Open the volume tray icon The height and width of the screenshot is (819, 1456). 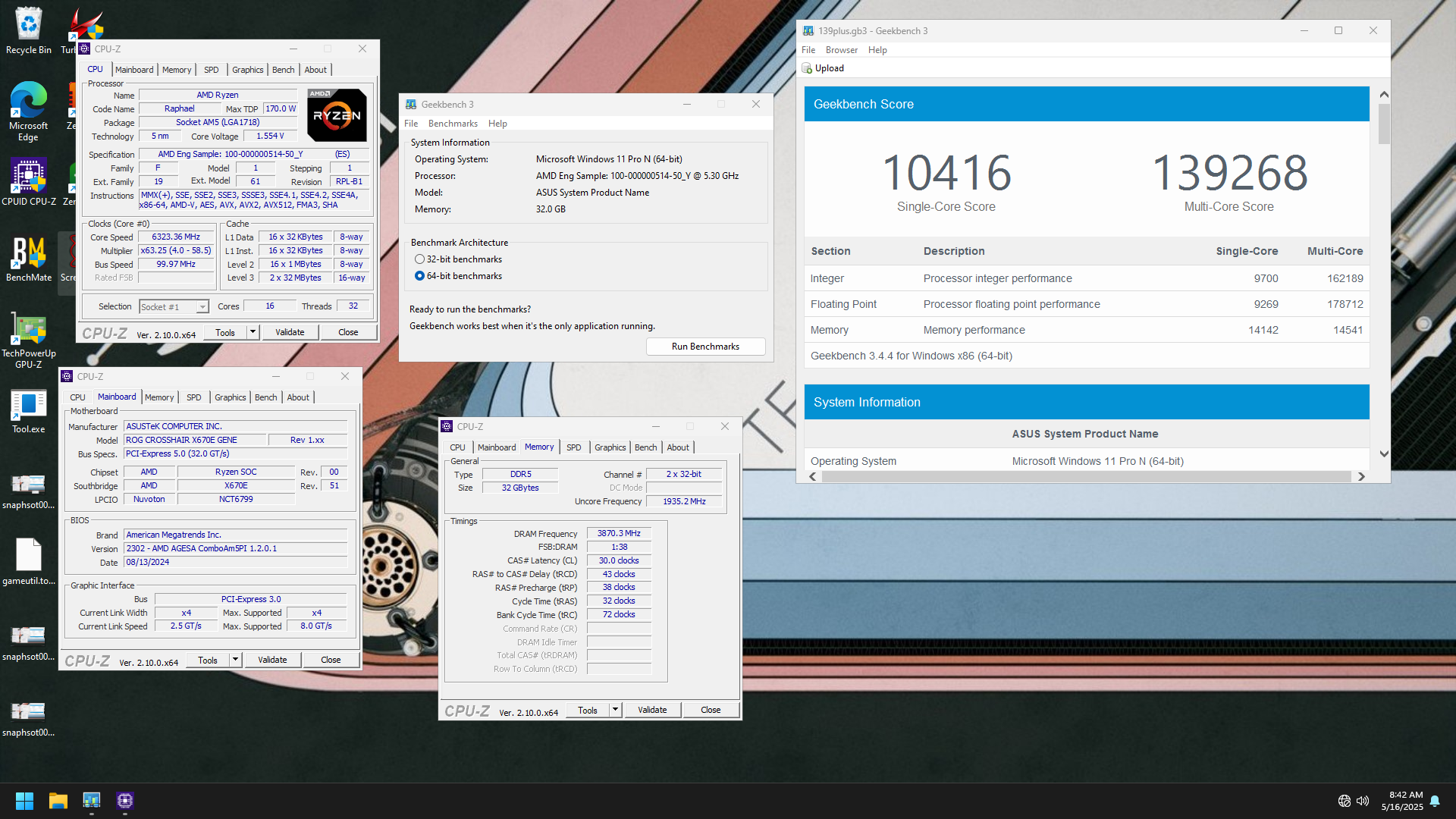click(1363, 801)
